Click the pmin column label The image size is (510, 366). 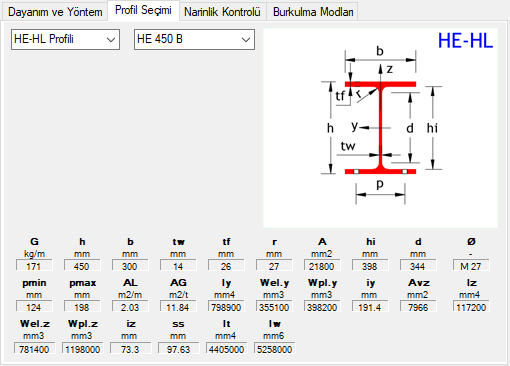[34, 283]
